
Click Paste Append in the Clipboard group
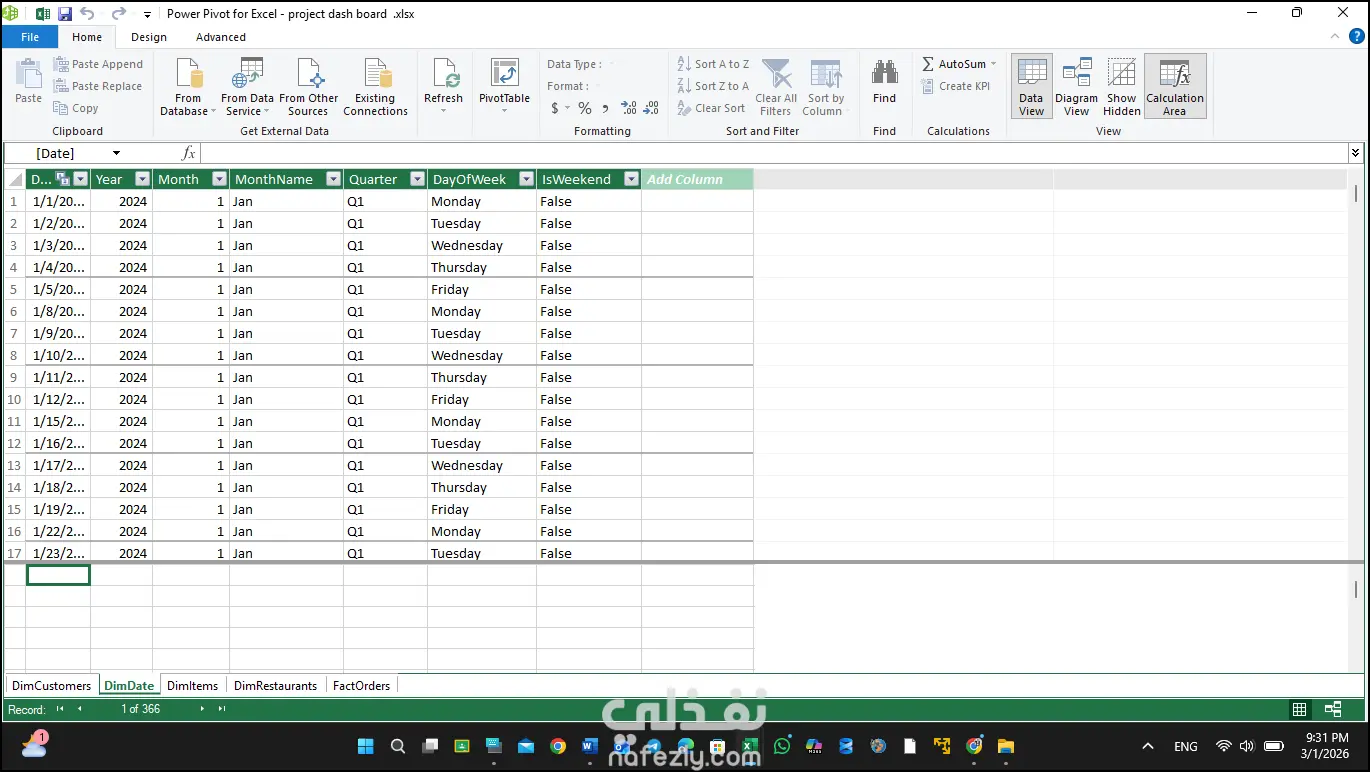click(98, 64)
